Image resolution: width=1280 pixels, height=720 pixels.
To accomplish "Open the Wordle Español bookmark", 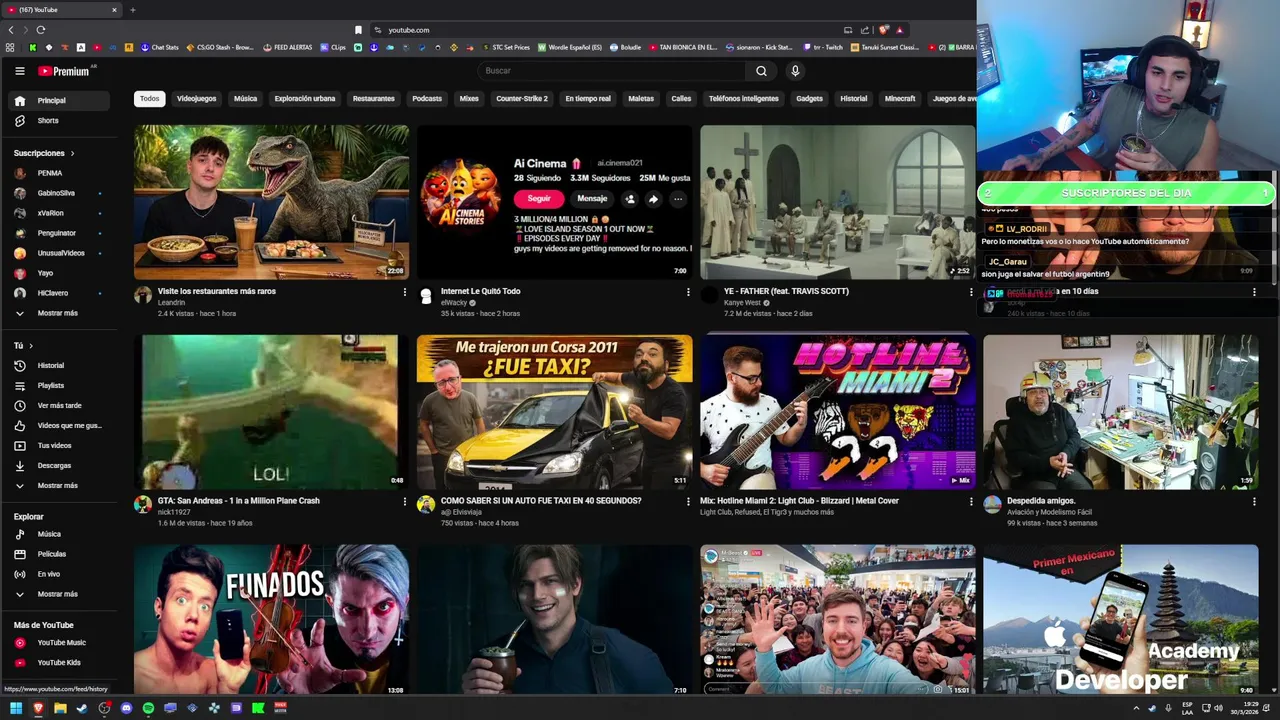I will point(571,47).
